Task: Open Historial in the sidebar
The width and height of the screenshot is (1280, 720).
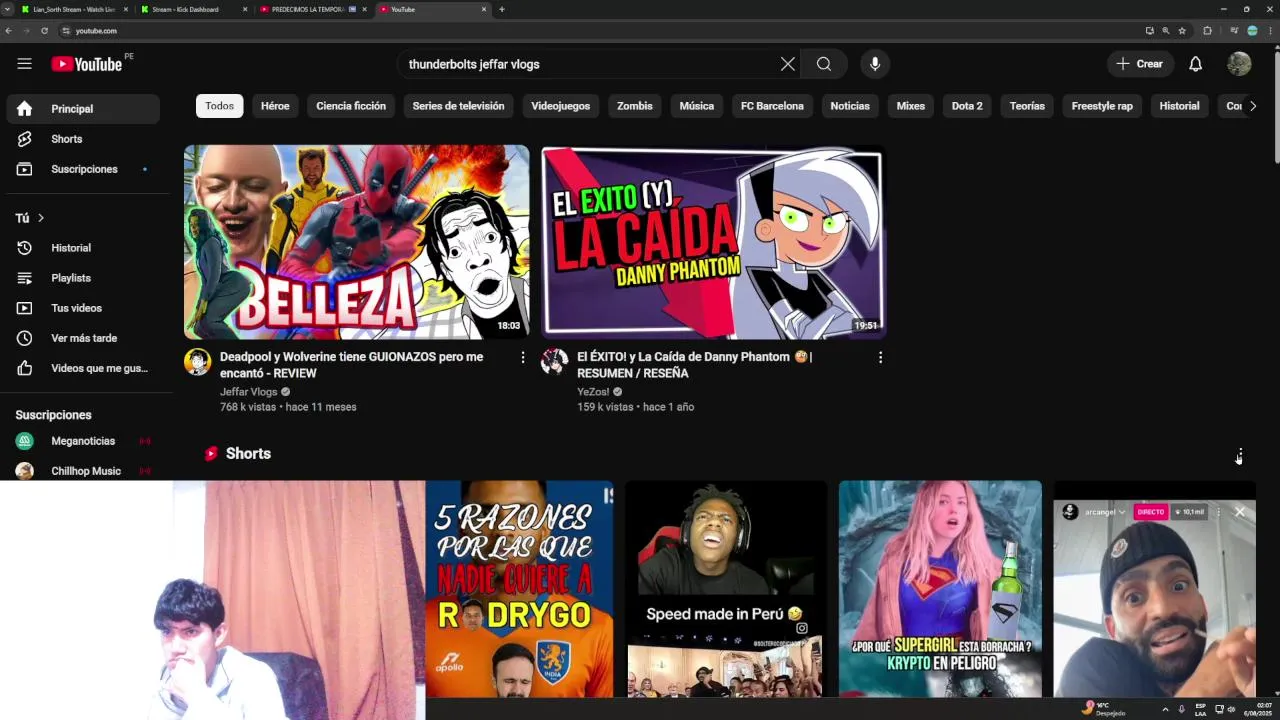Action: point(83,248)
